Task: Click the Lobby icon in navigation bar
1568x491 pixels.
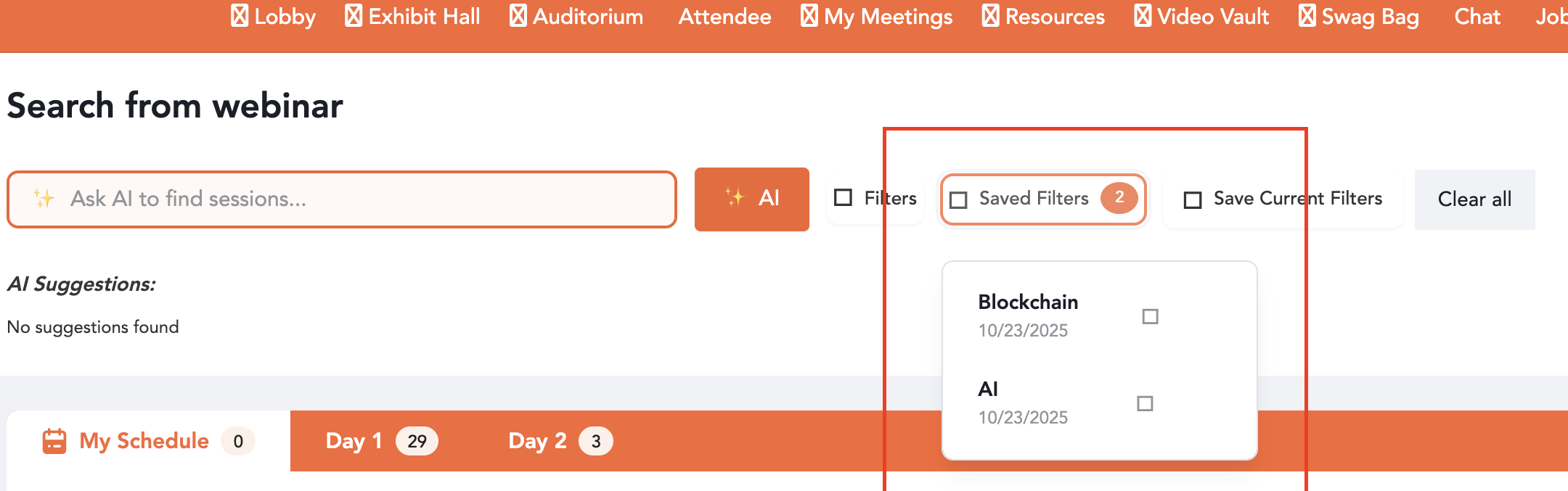Action: tap(240, 15)
